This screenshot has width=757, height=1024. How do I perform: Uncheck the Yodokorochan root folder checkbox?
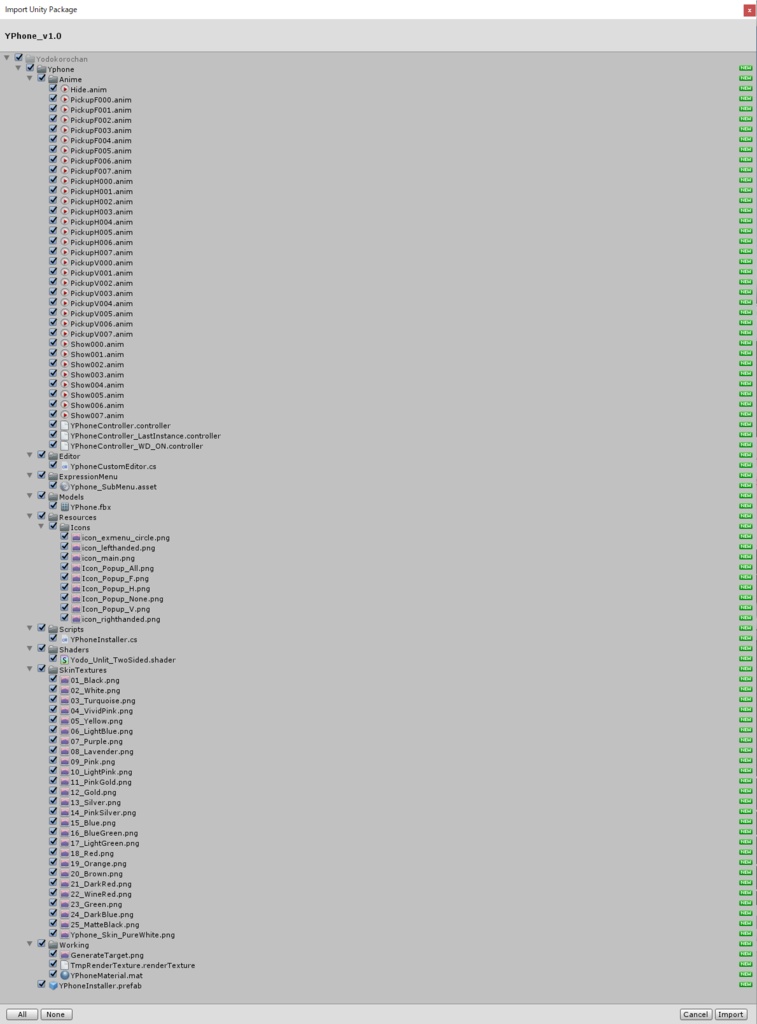[19, 58]
